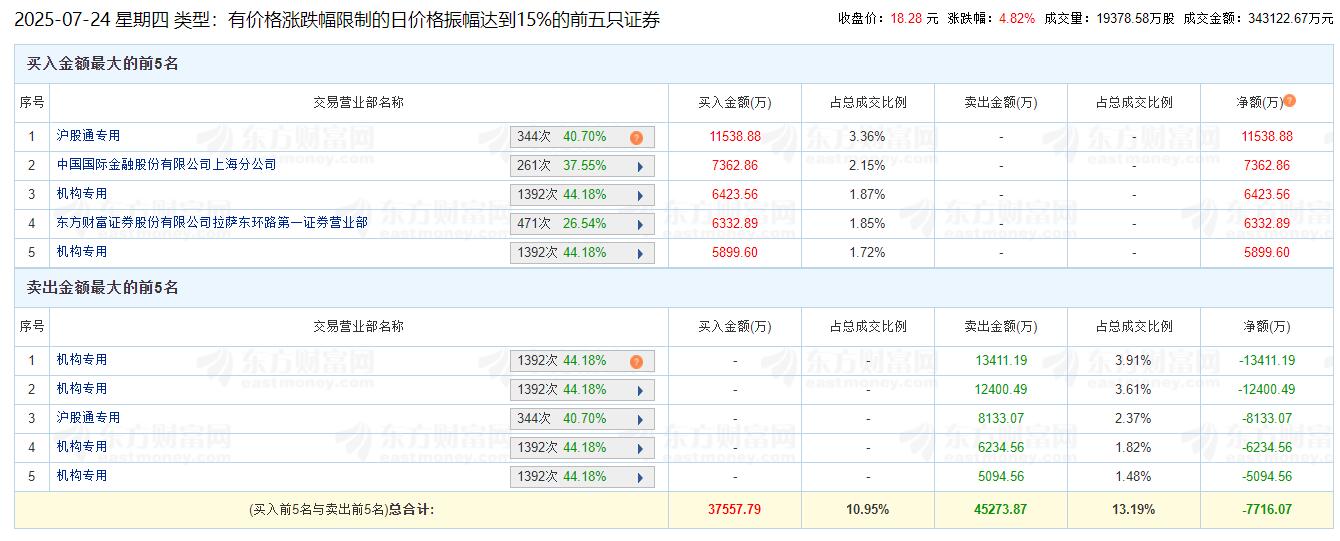Image resolution: width=1340 pixels, height=541 pixels.
Task: Expand sell table row 3 沪股通专用 arrow
Action: (x=639, y=420)
